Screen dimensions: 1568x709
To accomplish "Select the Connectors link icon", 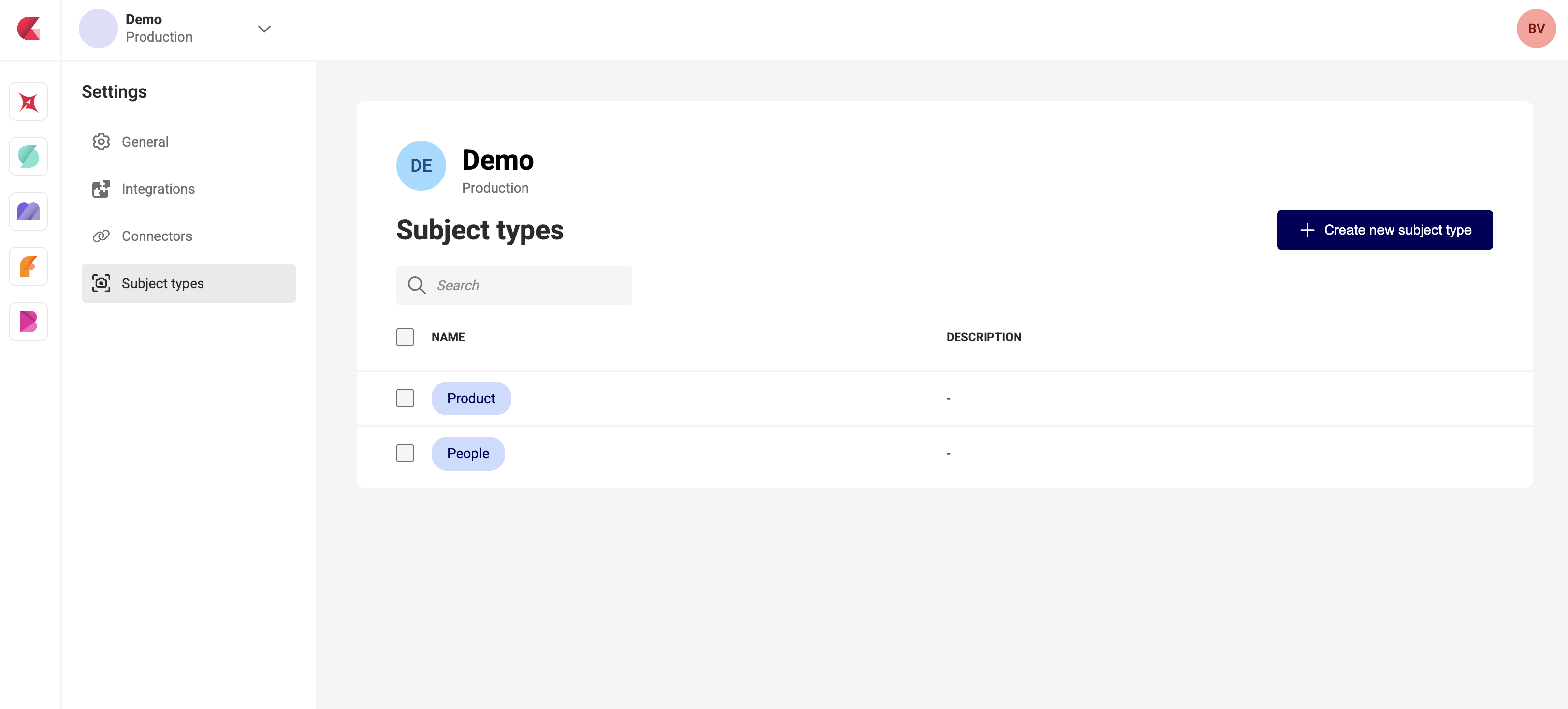I will pyautogui.click(x=101, y=236).
